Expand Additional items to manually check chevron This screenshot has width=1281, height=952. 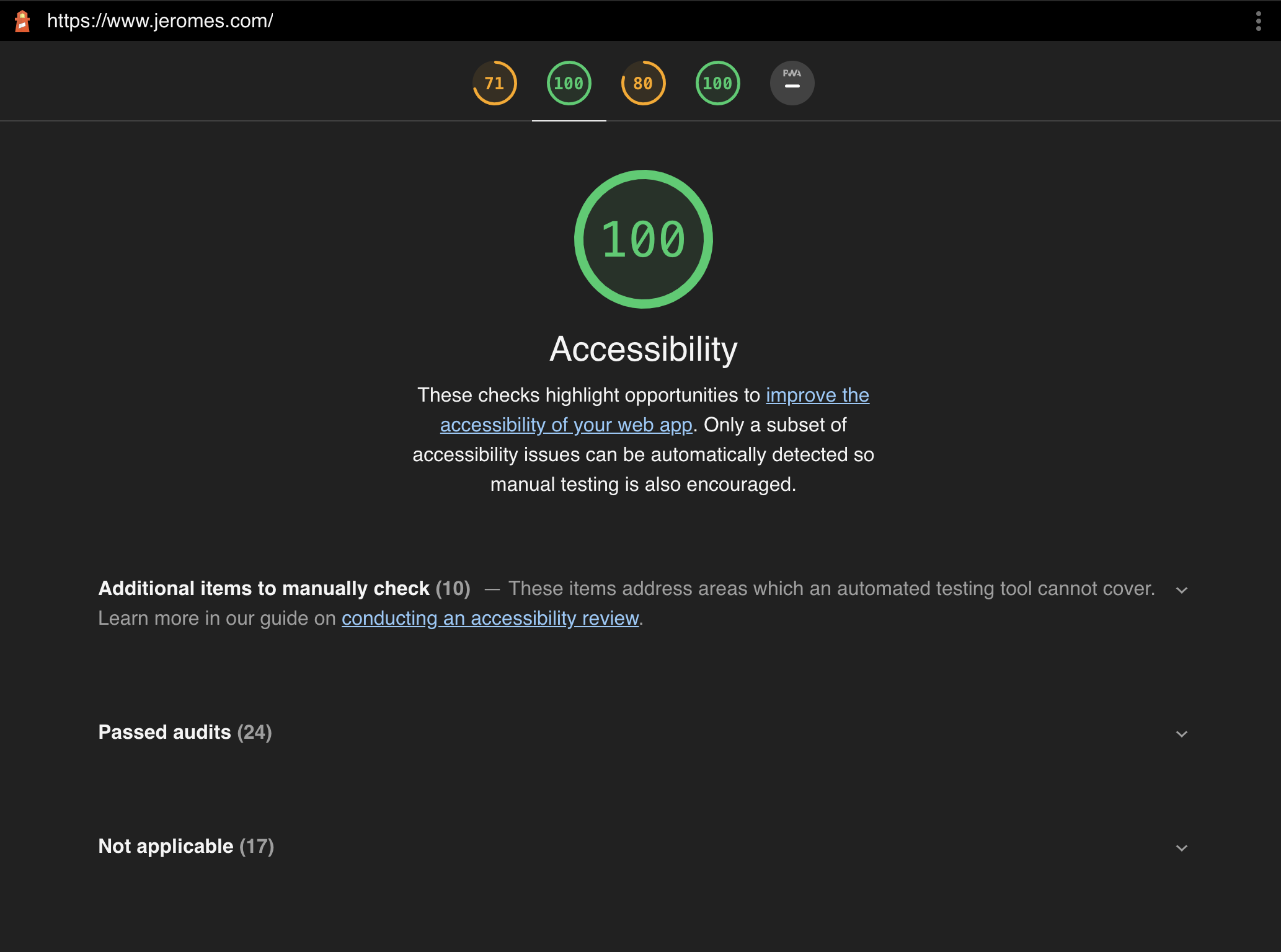click(x=1181, y=590)
